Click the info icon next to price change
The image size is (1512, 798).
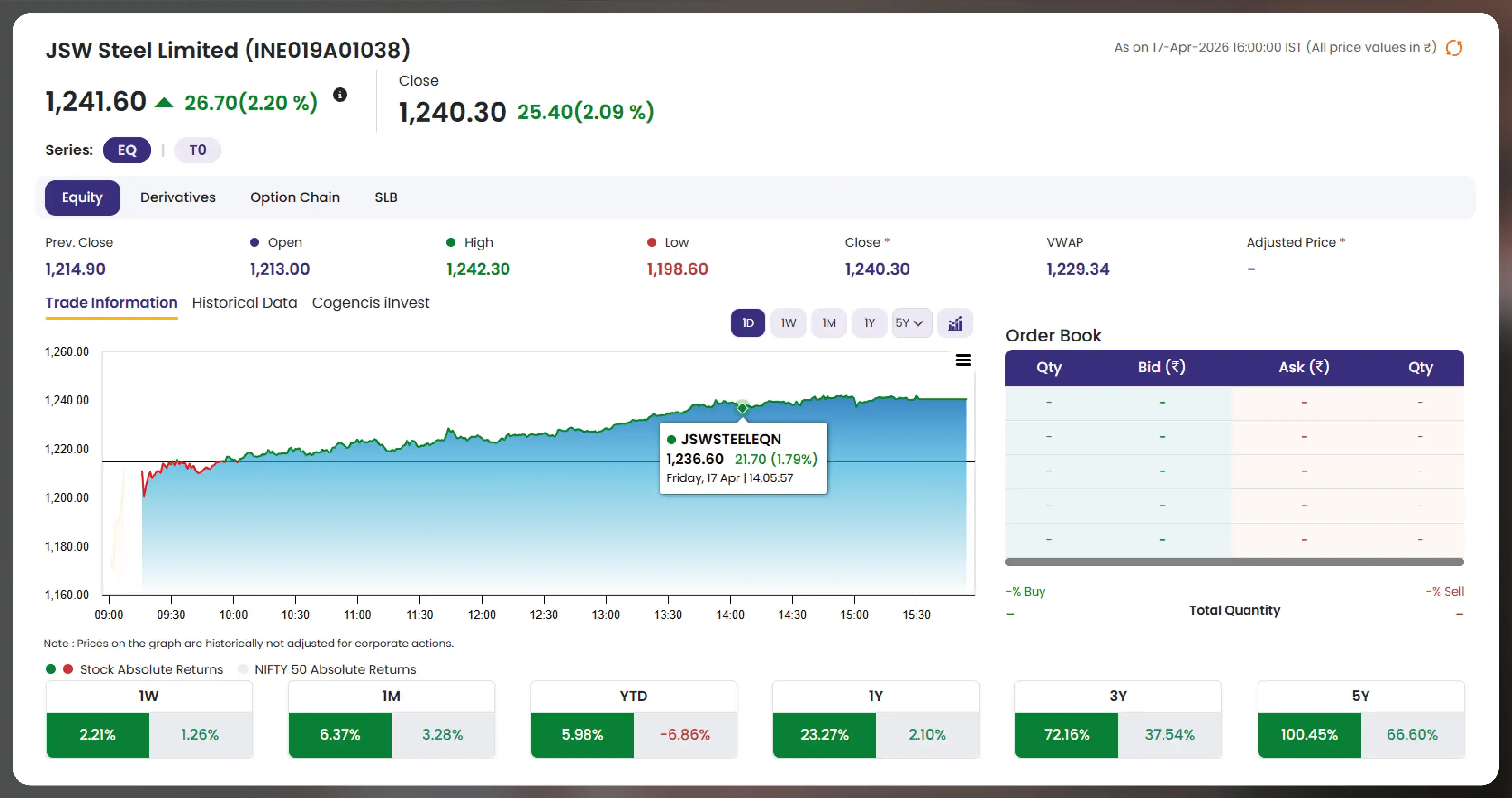(340, 95)
